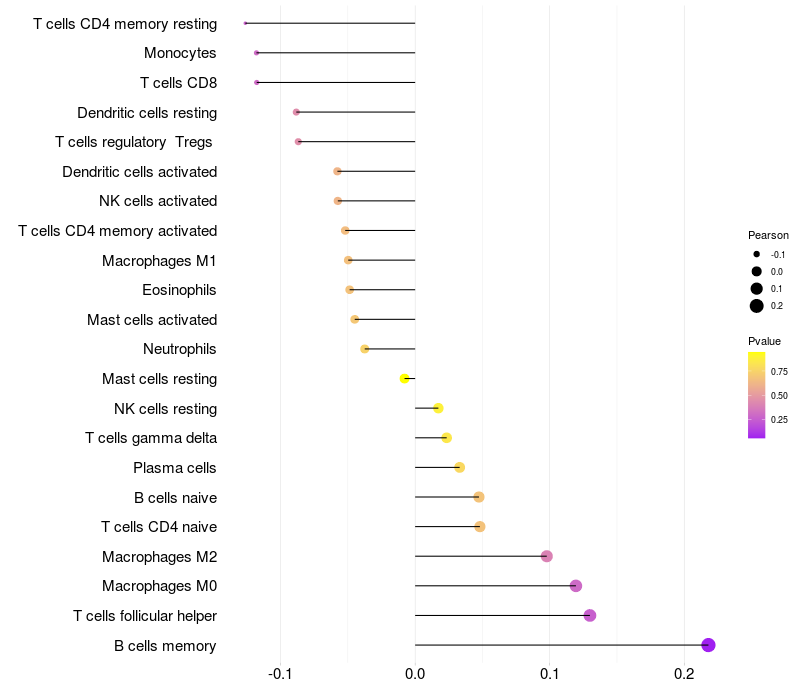Image resolution: width=800 pixels, height=700 pixels.
Task: Click the Pearson 0.2 legend circle
Action: 757,306
